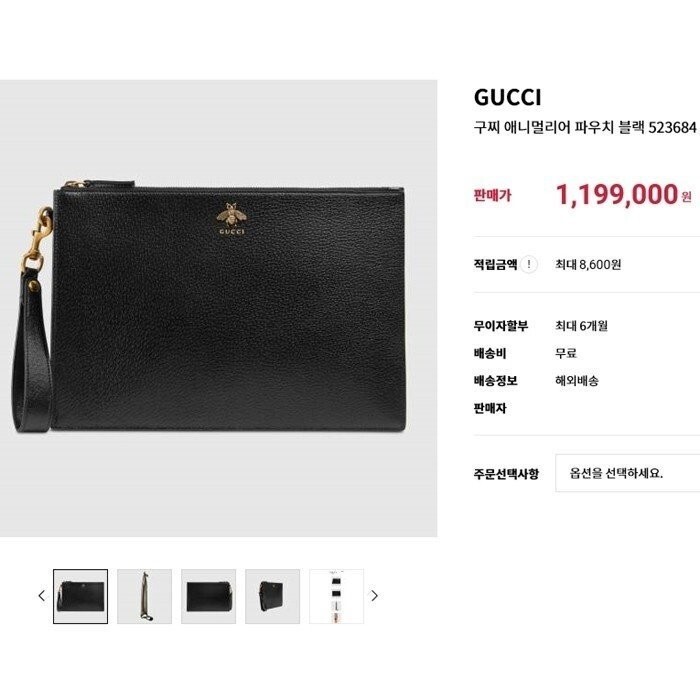The image size is (700, 700).
Task: Click the 1,199,000 sale price
Action: click(x=617, y=195)
